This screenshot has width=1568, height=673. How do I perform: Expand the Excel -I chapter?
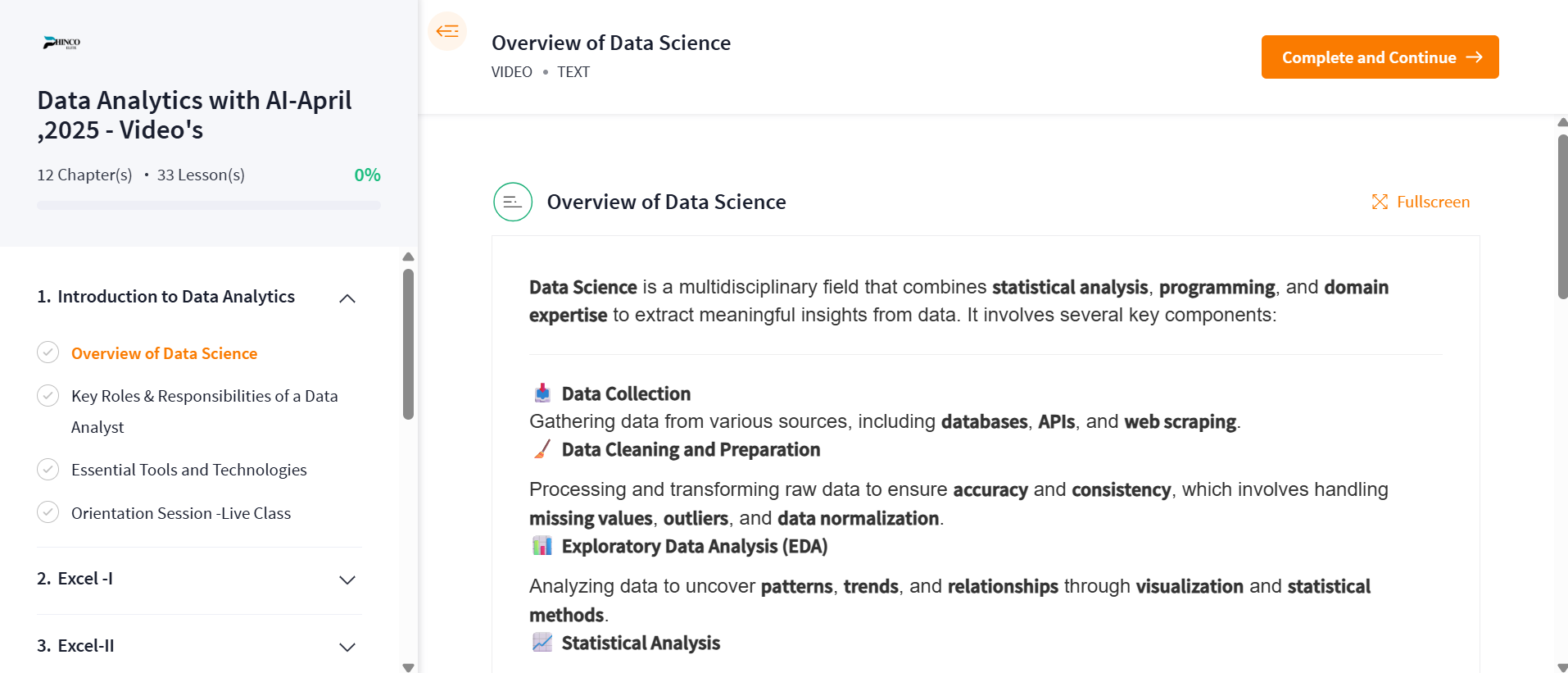(347, 580)
